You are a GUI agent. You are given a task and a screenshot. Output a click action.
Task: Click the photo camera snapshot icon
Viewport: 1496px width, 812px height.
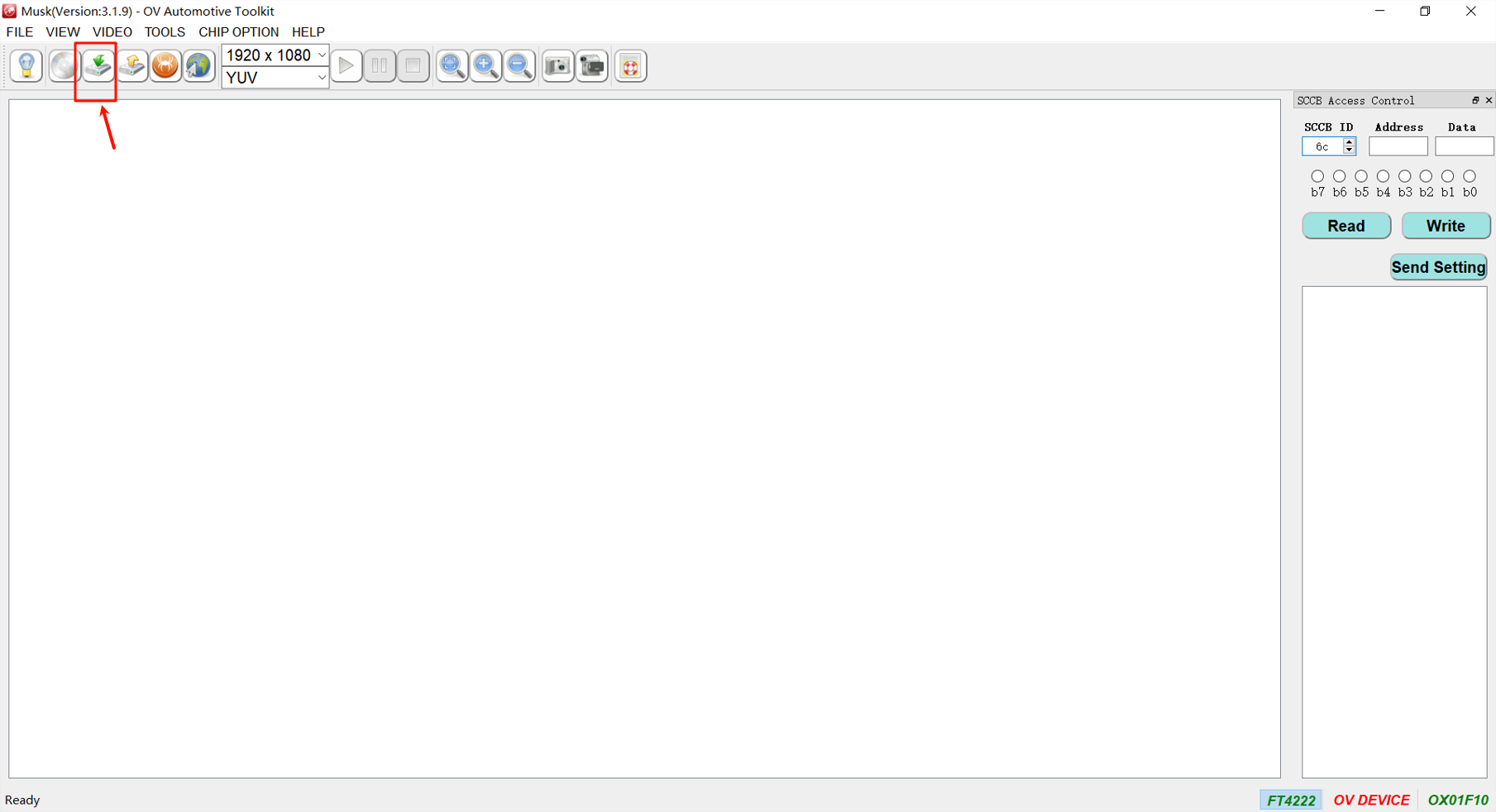tap(558, 65)
